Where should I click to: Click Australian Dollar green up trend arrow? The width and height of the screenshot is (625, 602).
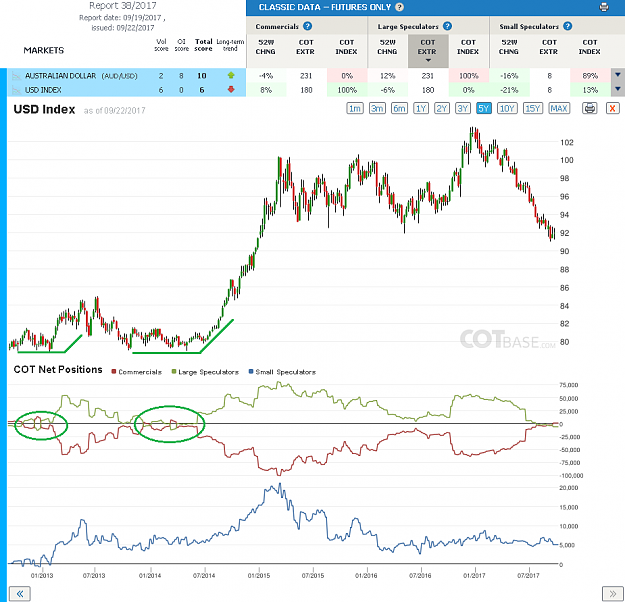[231, 75]
